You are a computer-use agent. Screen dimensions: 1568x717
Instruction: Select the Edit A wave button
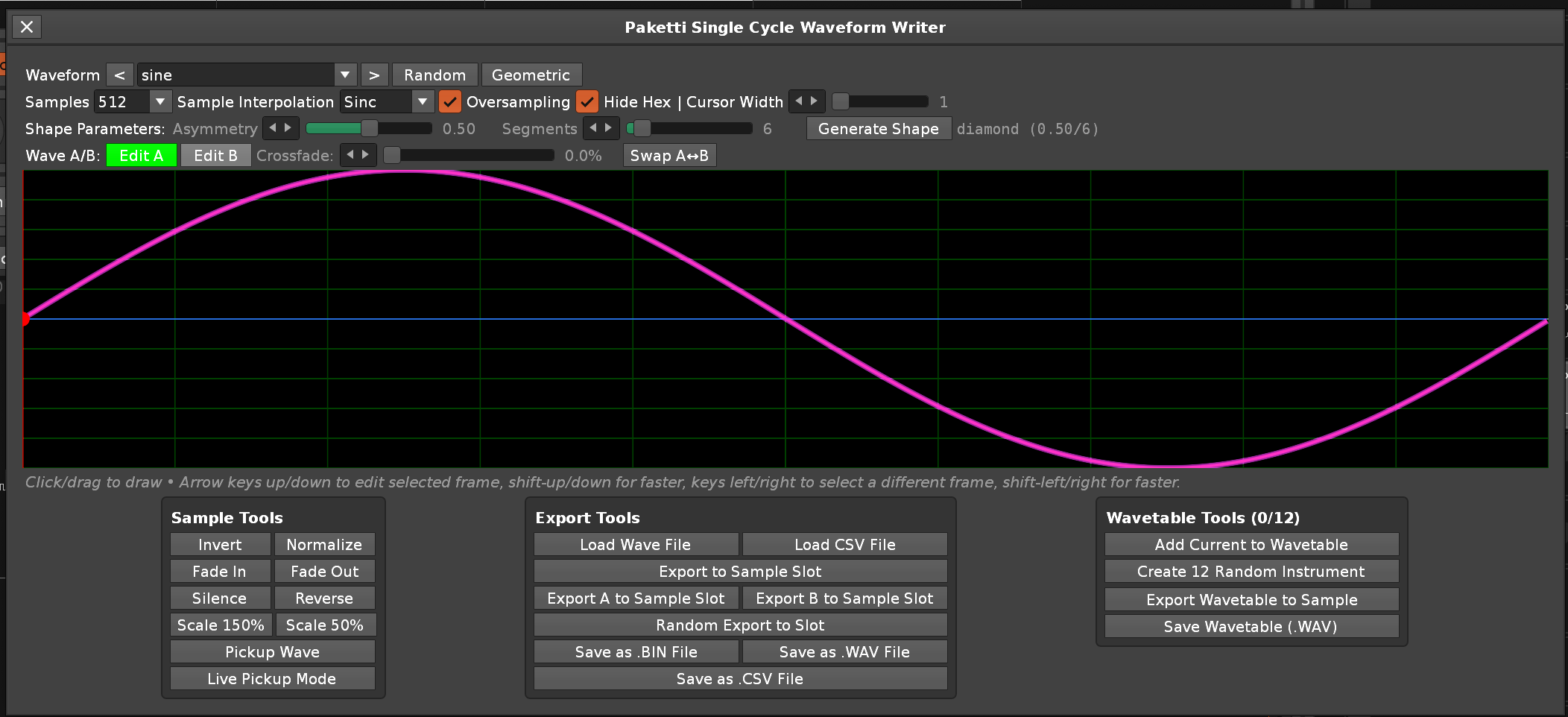(x=141, y=156)
